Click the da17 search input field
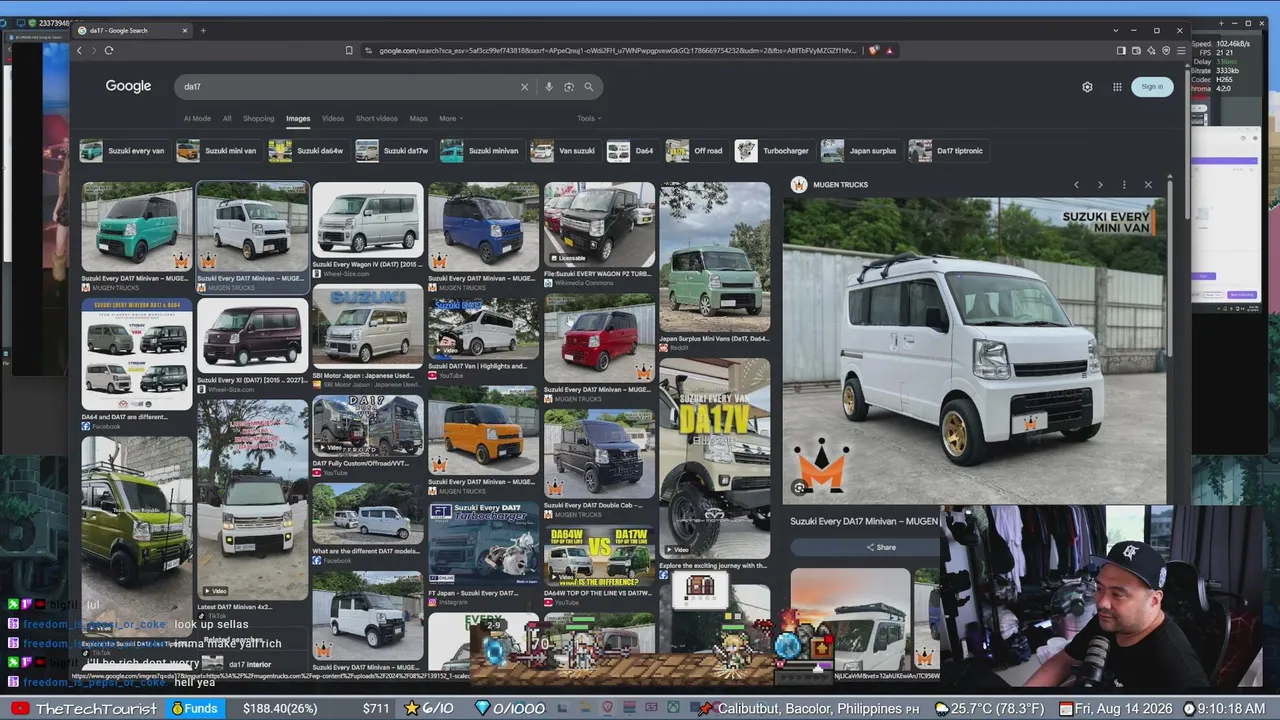Screen dimensions: 1280x720 345,87
